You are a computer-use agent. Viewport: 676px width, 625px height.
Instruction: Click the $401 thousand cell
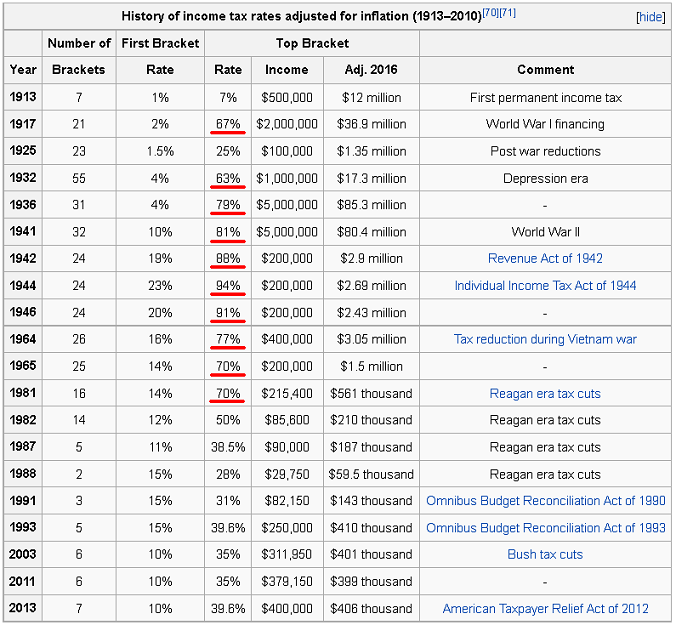371,554
